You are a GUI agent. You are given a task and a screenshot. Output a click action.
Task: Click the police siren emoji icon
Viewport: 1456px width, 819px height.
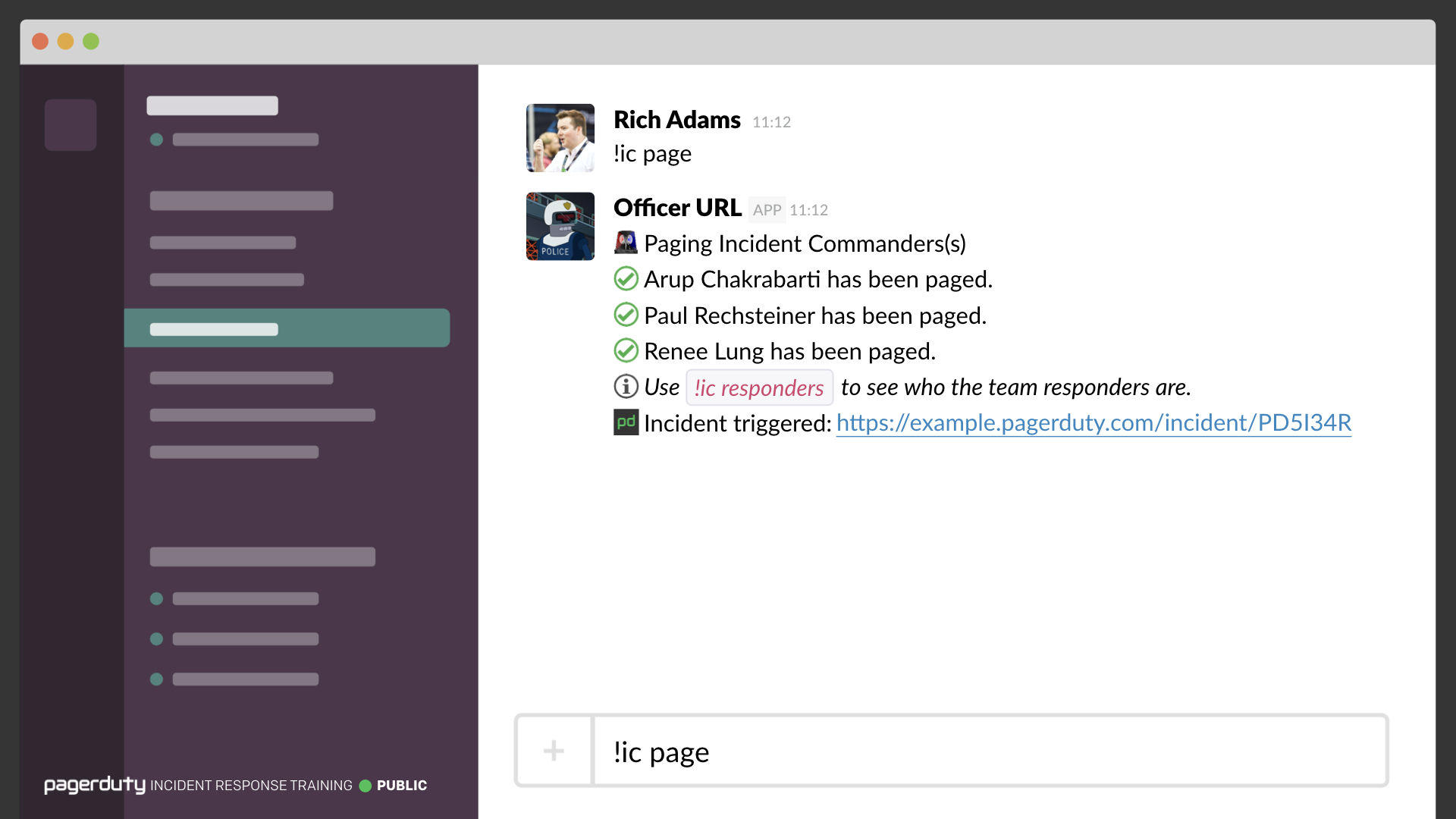coord(626,243)
